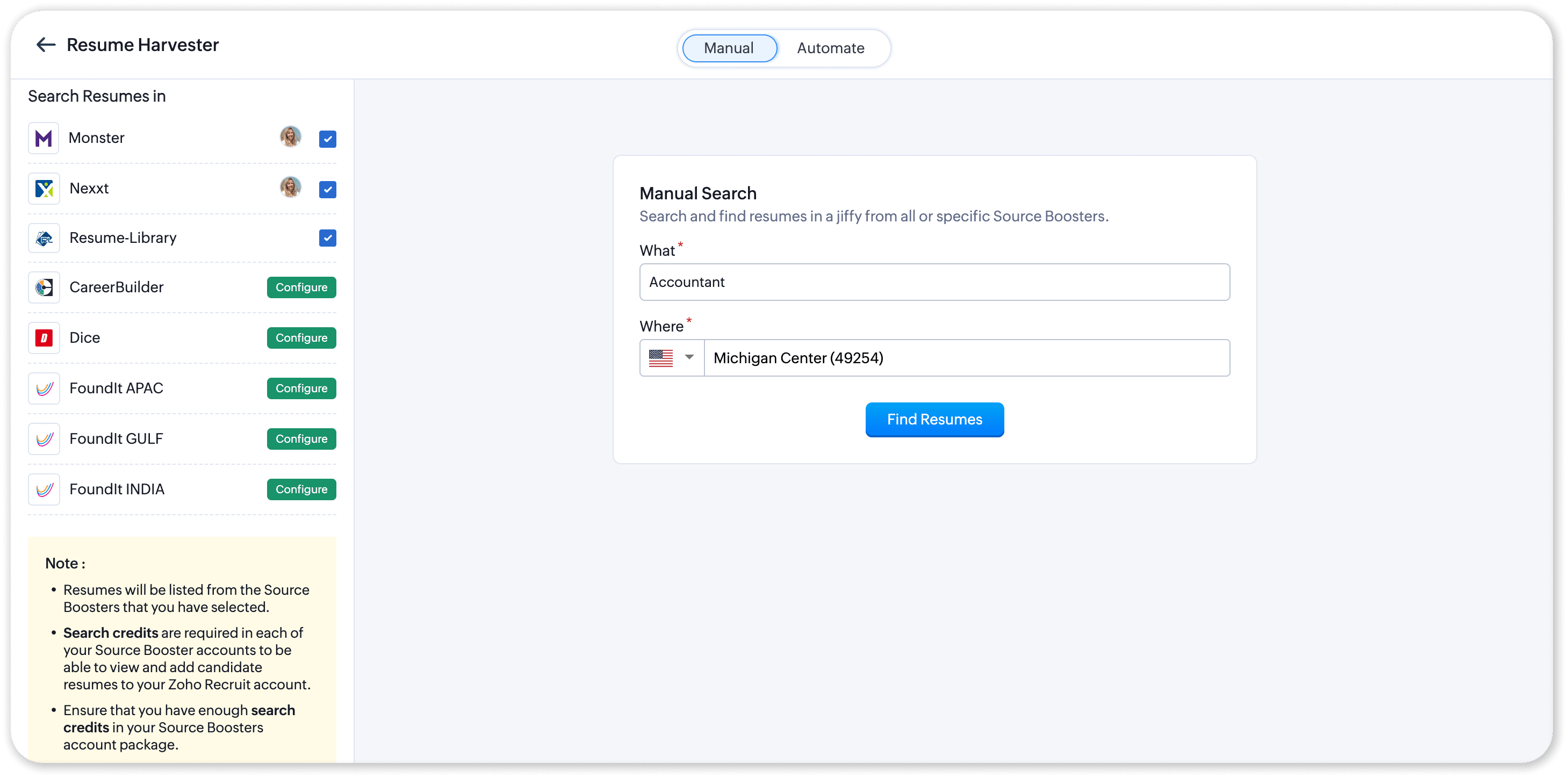Select the Manual tab

(729, 48)
